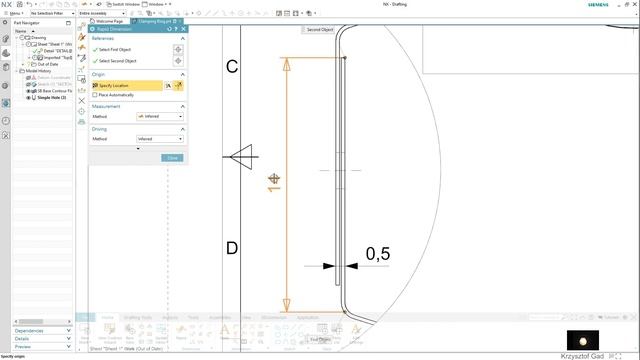Open the Roles sidebar tab
This screenshot has width=640, height=360.
click(6, 136)
